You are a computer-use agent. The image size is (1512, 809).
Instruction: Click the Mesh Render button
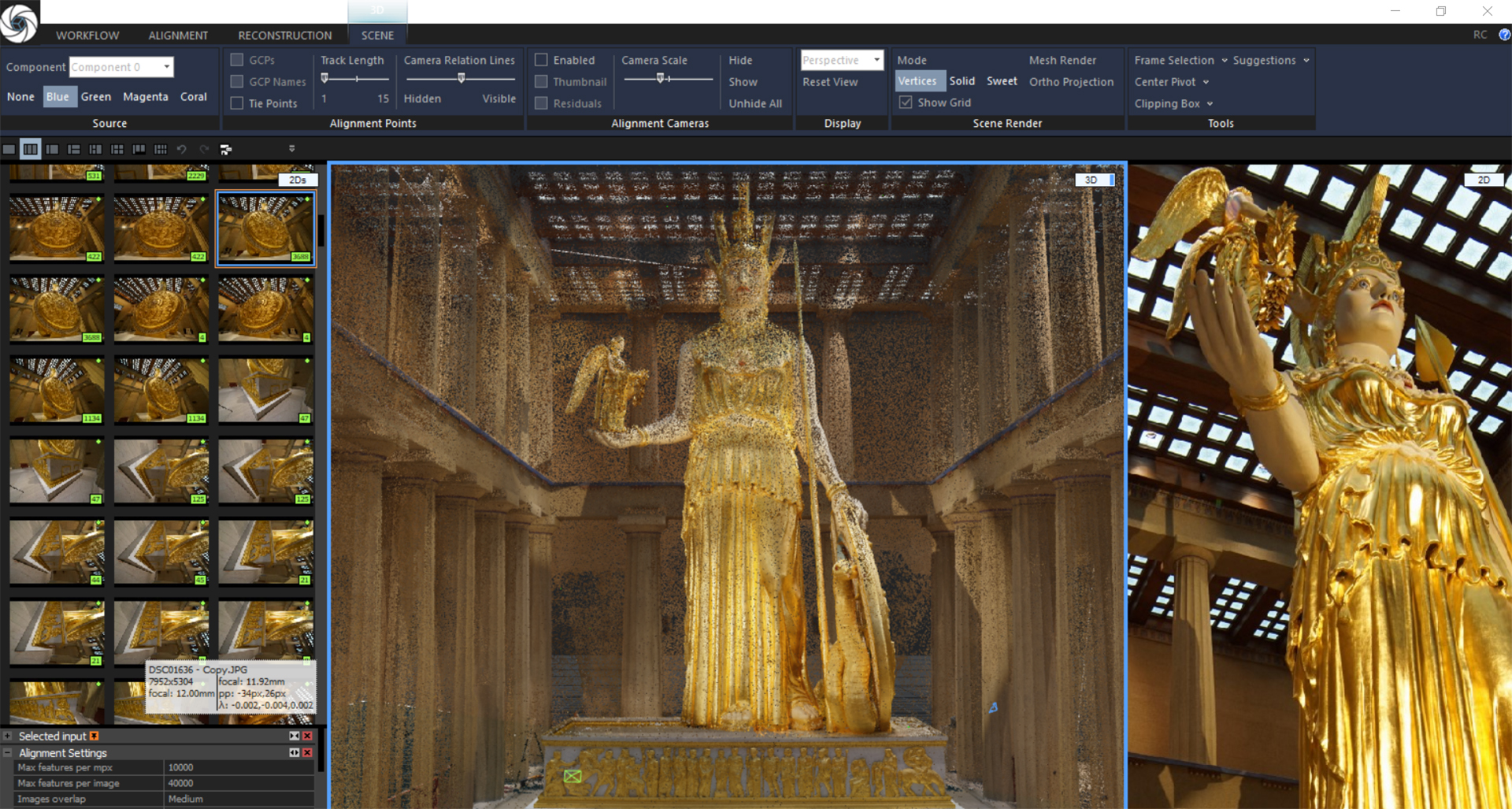(1062, 60)
